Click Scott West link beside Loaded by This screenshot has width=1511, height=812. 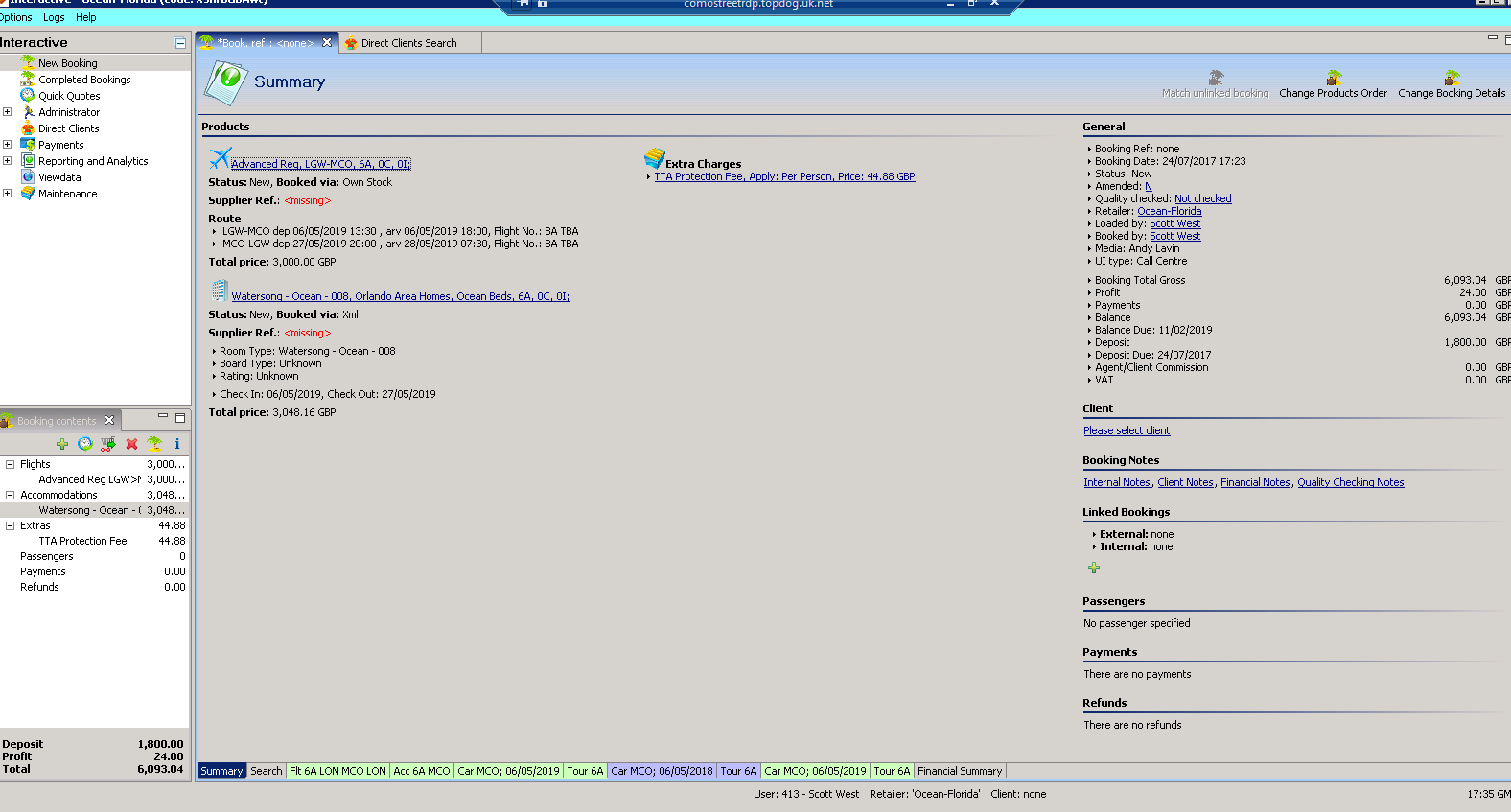[x=1175, y=223]
